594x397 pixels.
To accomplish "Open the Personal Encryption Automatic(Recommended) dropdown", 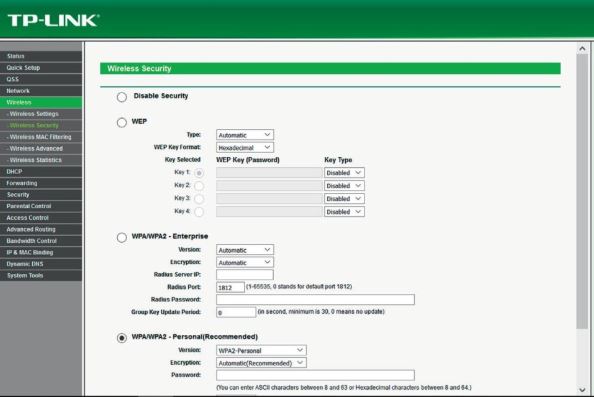I will coord(261,363).
